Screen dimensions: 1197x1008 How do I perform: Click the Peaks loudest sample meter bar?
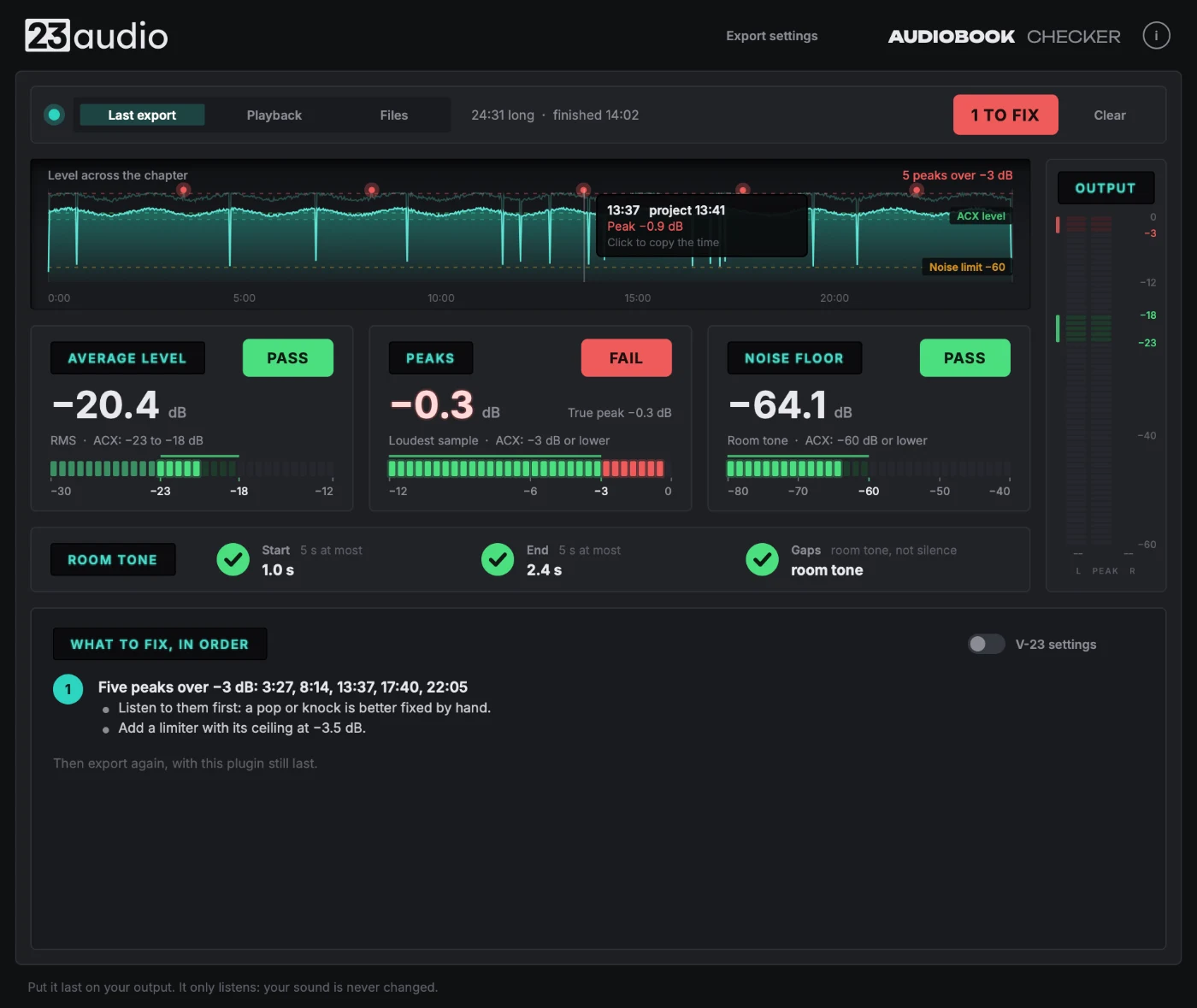pyautogui.click(x=529, y=469)
